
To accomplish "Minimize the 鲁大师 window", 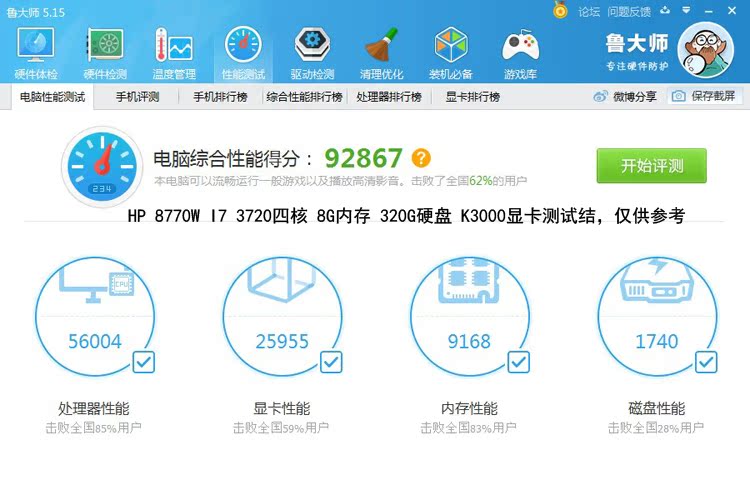I will (709, 11).
